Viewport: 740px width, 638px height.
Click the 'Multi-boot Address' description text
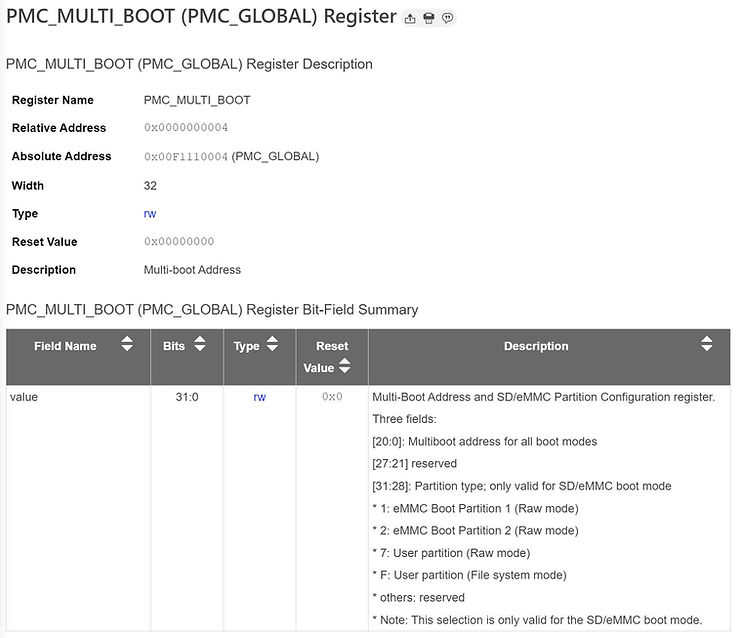click(192, 270)
